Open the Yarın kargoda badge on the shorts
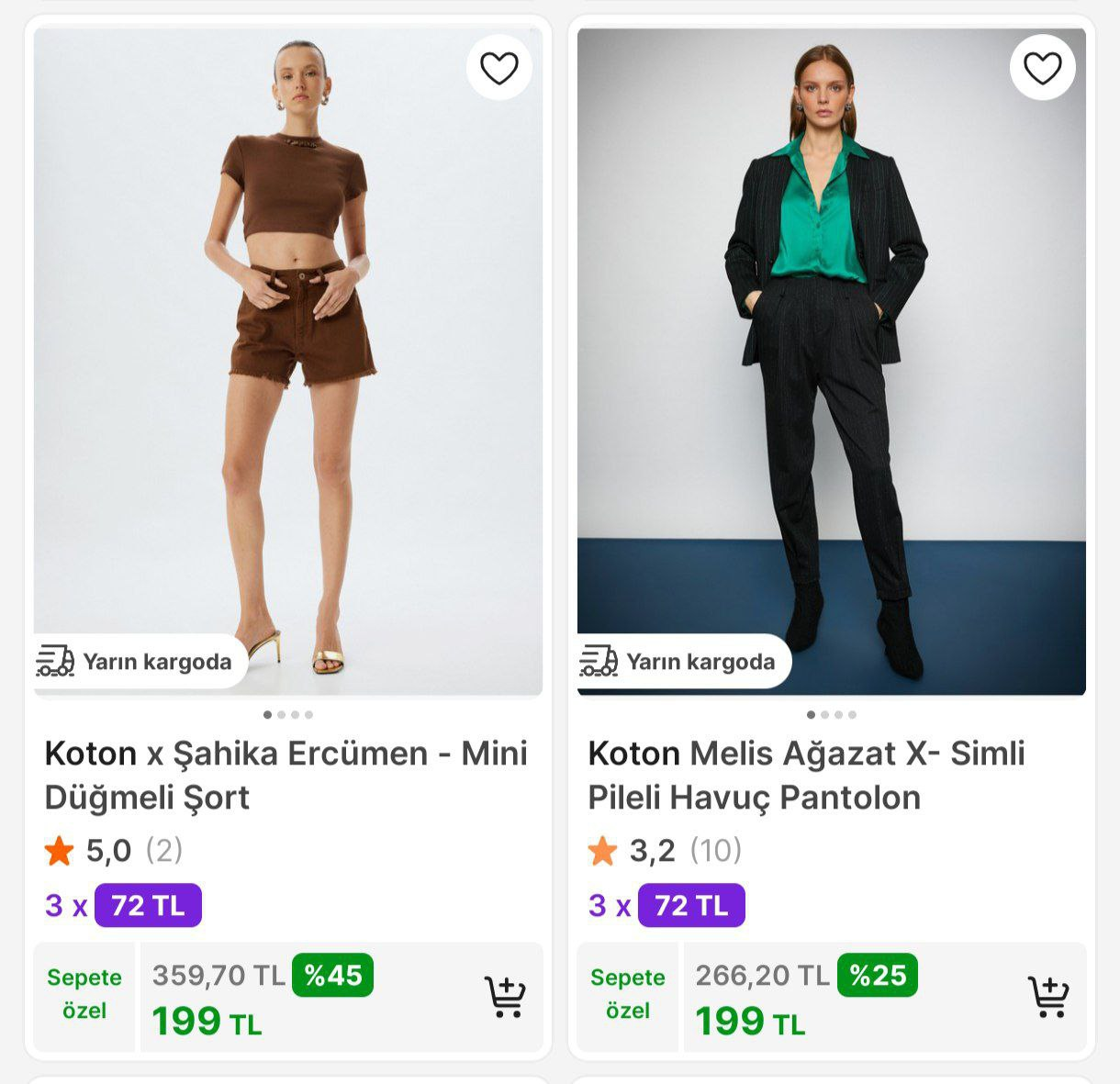This screenshot has height=1084, width=1120. coord(139,661)
